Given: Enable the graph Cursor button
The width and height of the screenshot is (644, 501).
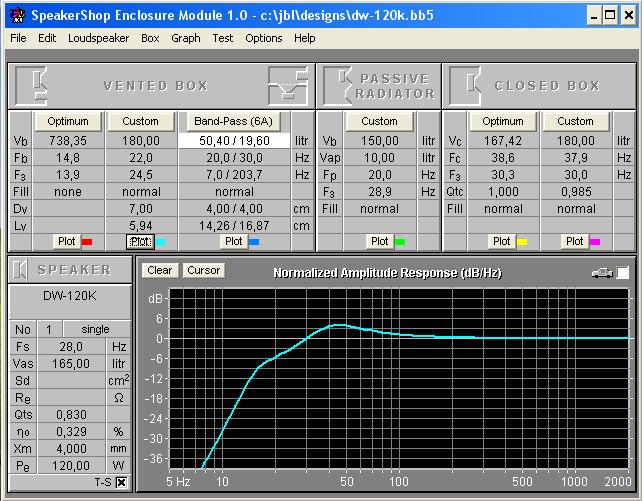Looking at the screenshot, I should (203, 270).
